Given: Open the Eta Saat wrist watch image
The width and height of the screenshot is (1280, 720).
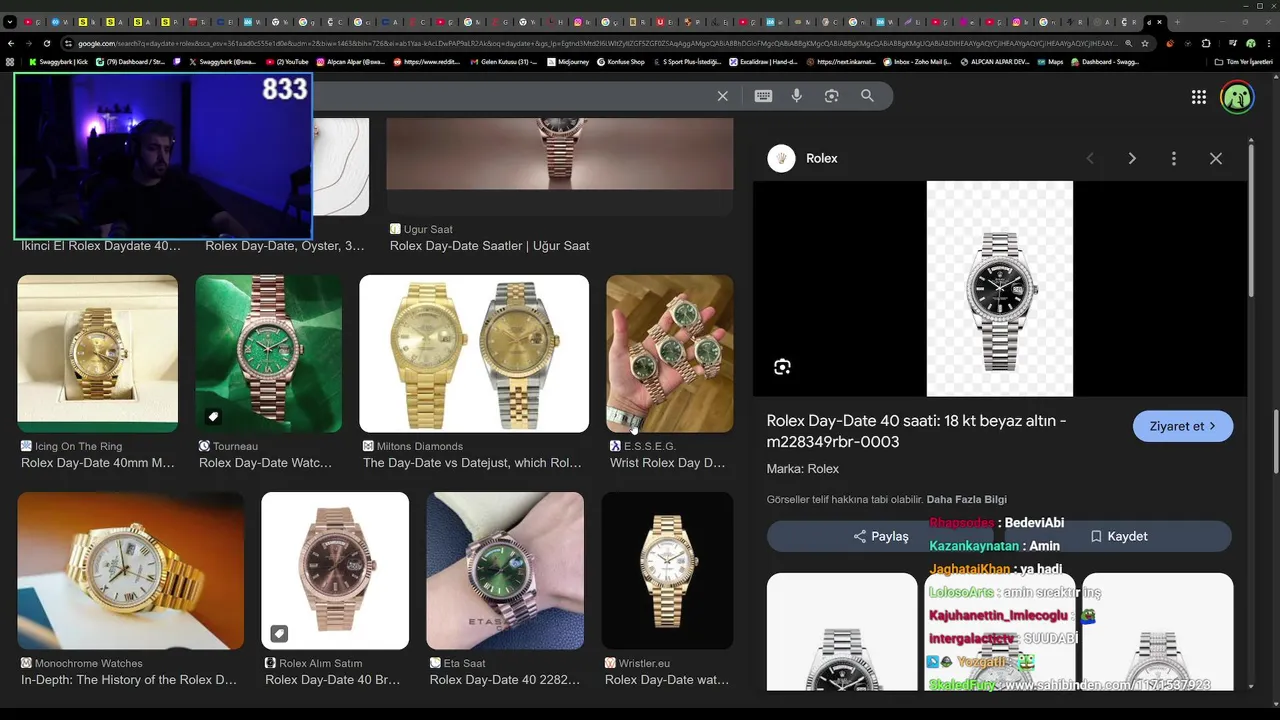Looking at the screenshot, I should coord(505,571).
